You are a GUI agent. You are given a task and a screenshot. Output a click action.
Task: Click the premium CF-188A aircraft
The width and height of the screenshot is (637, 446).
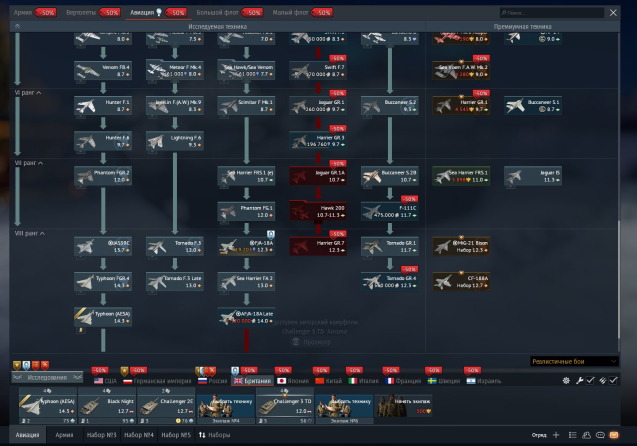point(460,280)
